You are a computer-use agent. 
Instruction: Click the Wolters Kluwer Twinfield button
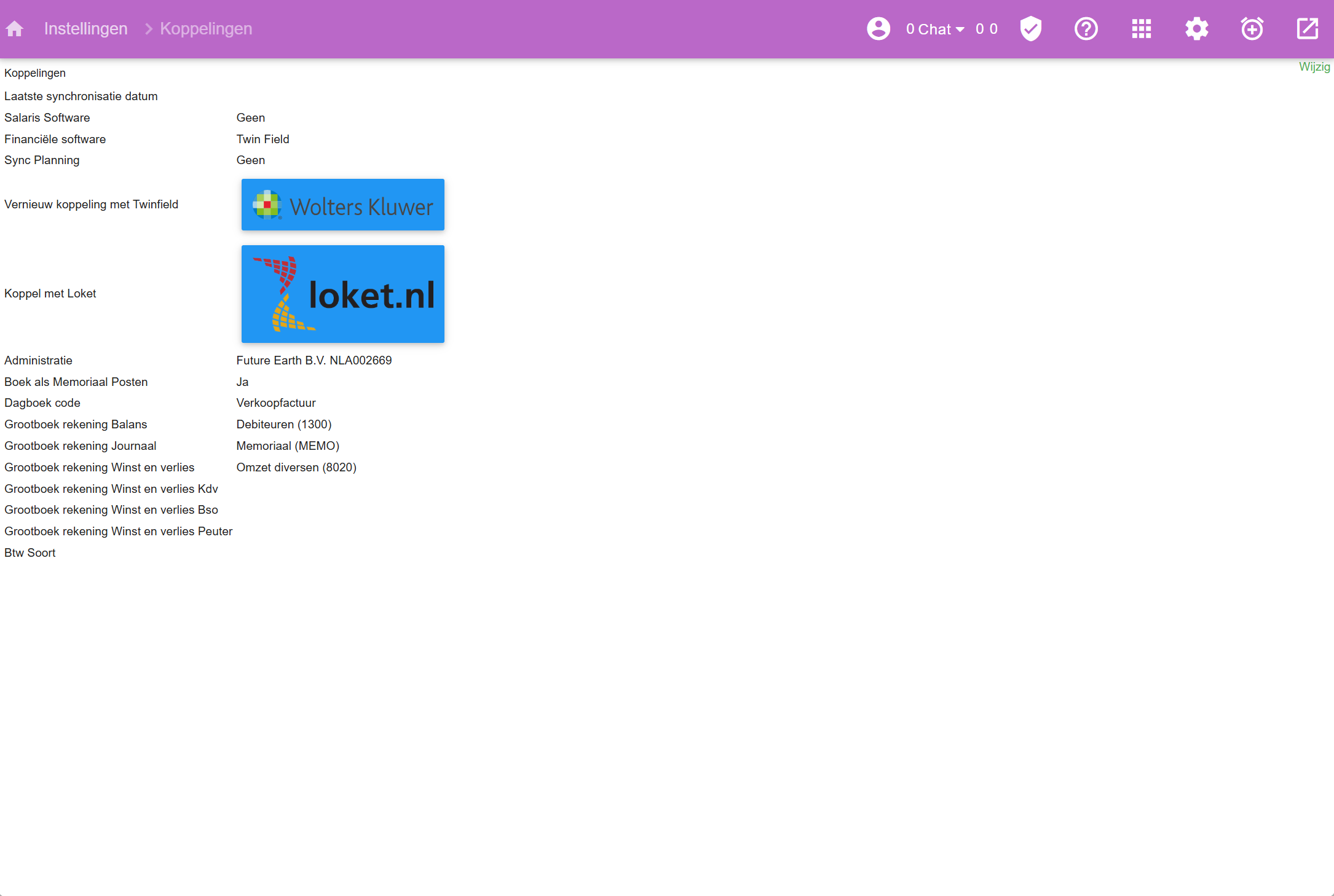[342, 205]
